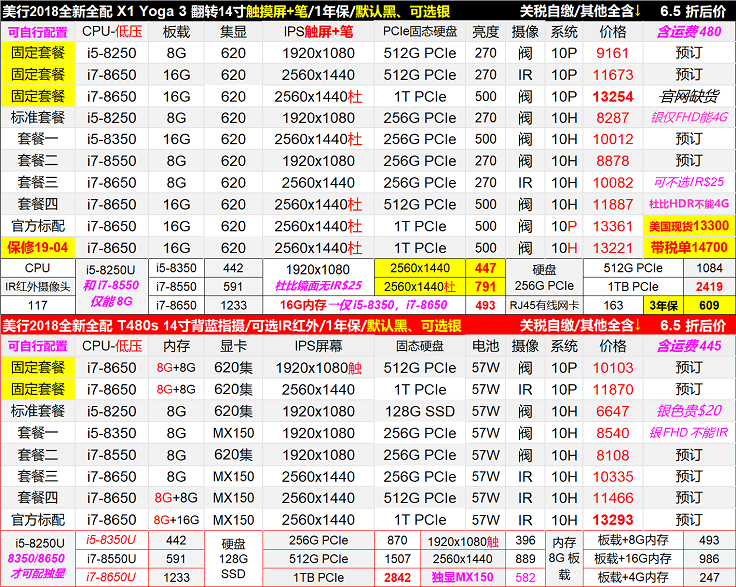Select the yellow '3年保' cell
Viewport: 736px width, 587px height.
(x=663, y=305)
